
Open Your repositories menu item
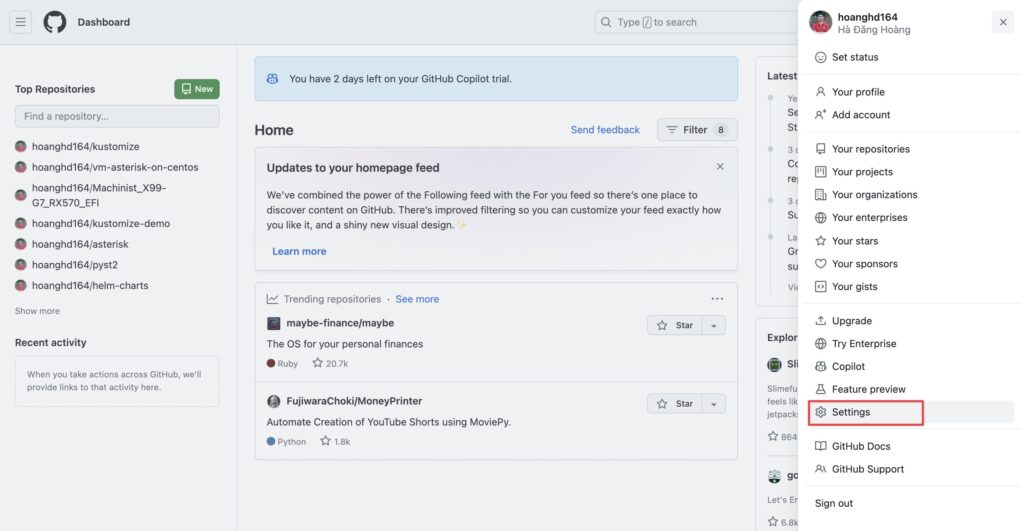pyautogui.click(x=911, y=149)
